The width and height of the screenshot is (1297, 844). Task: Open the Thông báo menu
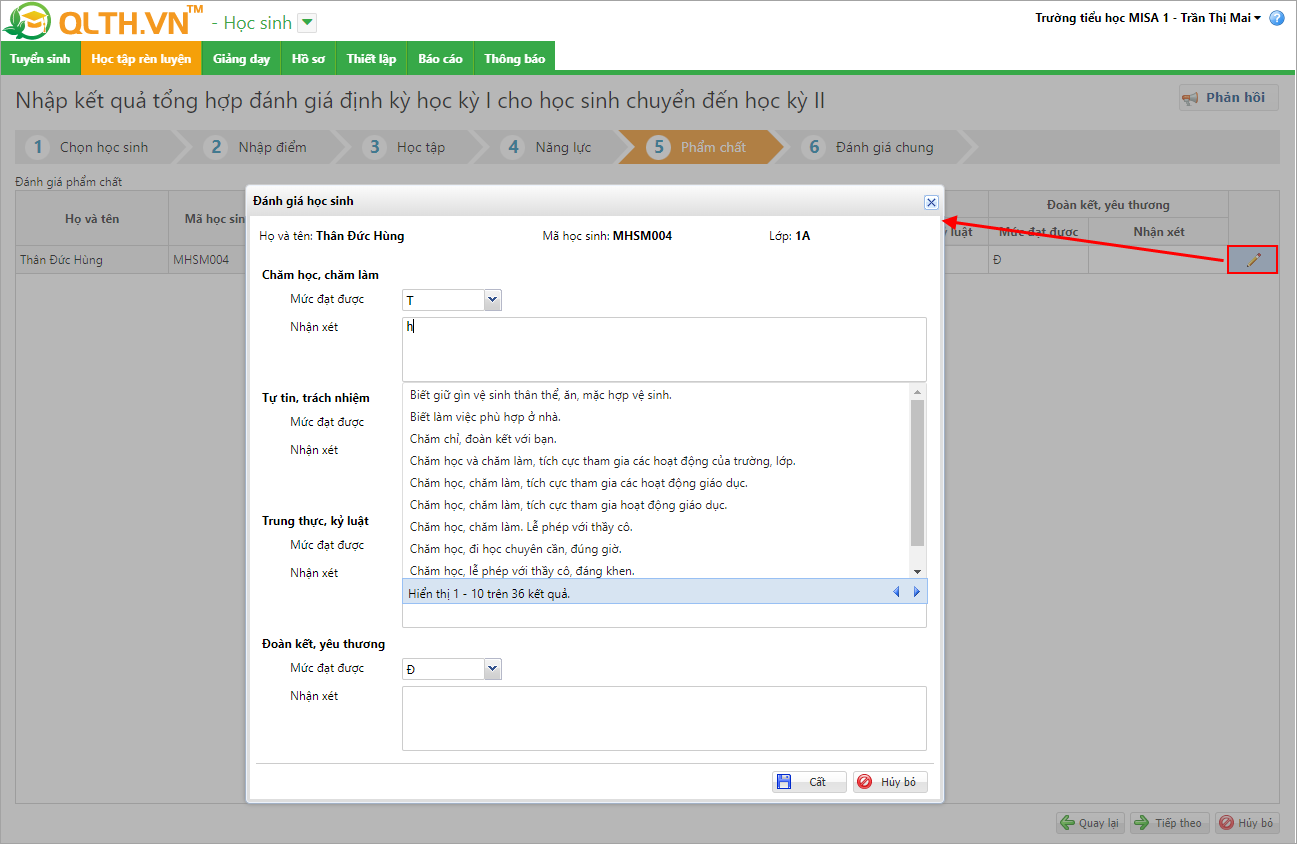point(515,58)
